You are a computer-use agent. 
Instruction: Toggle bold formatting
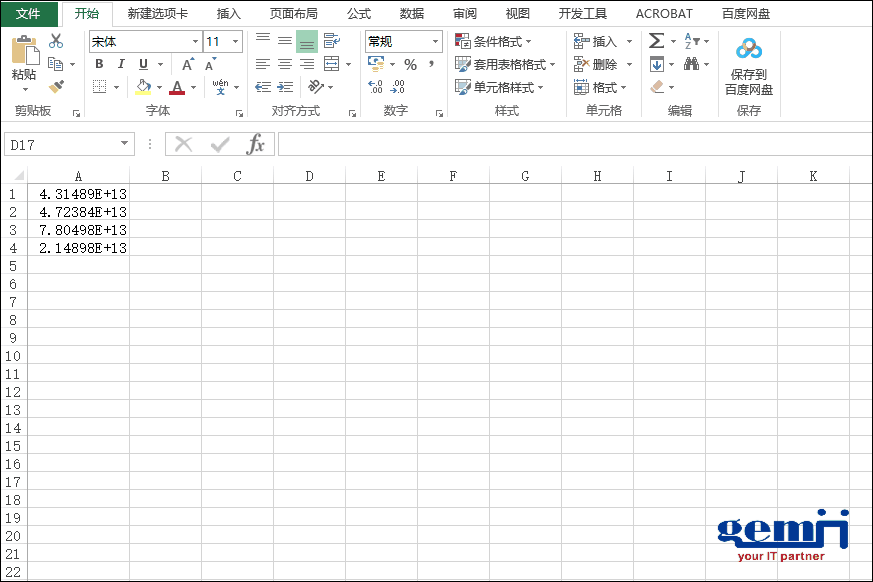tap(99, 63)
